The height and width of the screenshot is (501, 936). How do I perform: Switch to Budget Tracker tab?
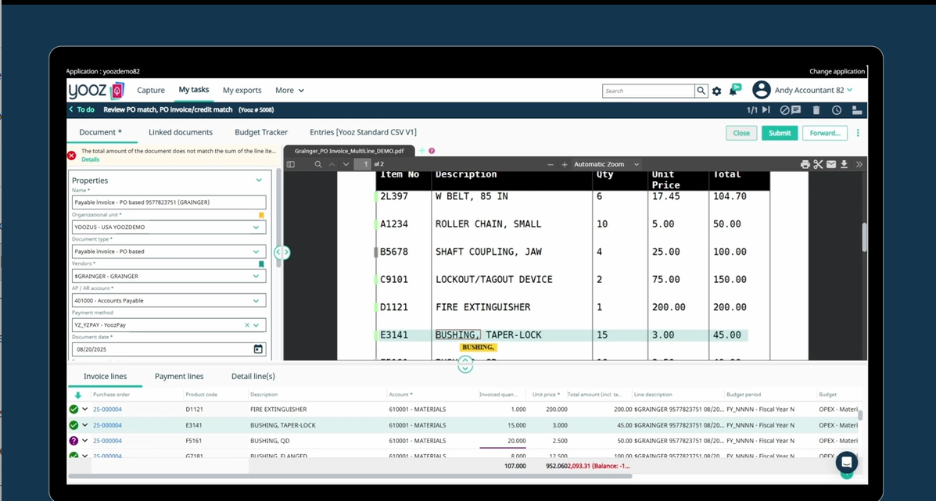261,132
